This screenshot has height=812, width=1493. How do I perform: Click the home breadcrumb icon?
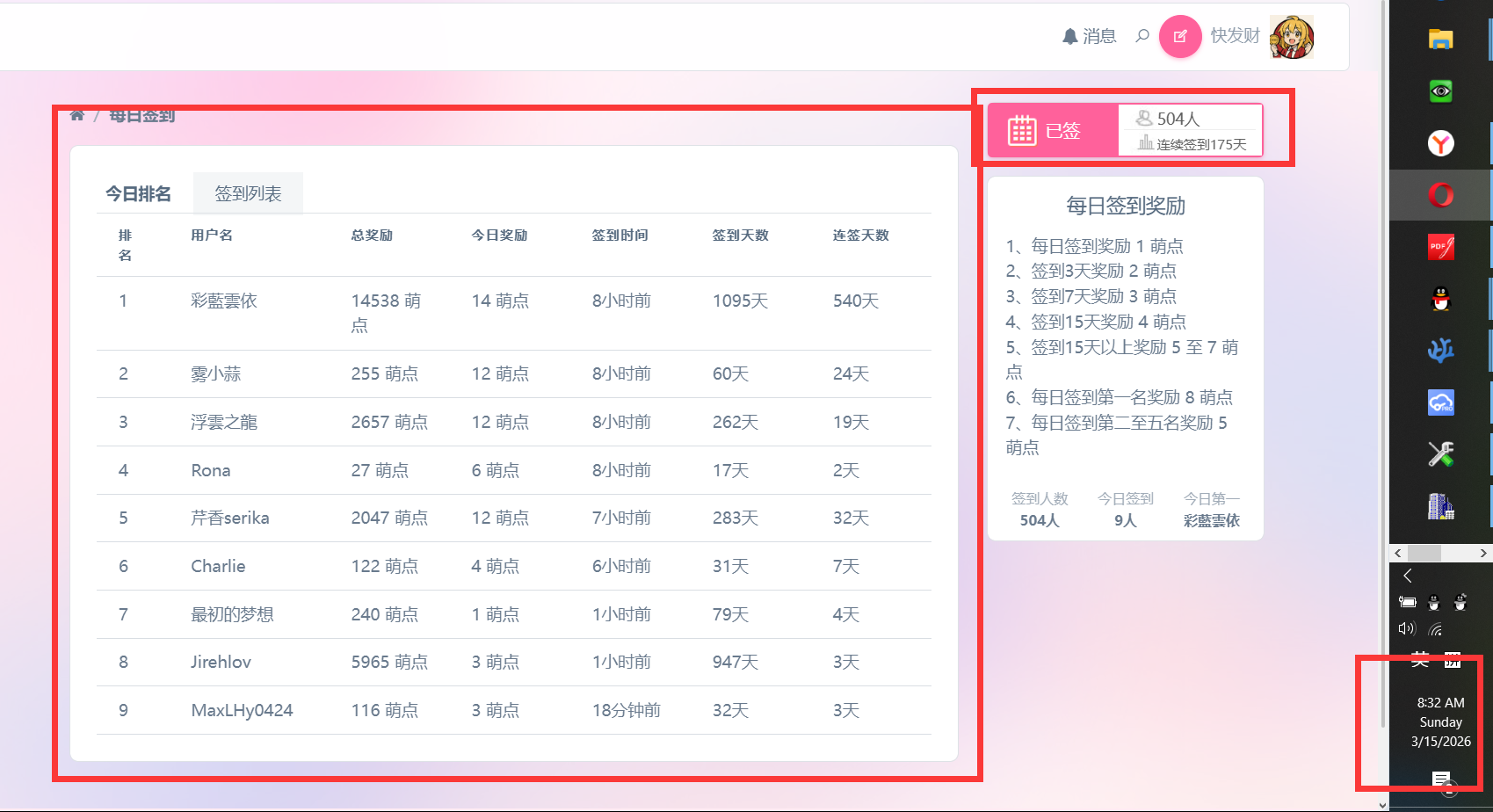tap(77, 116)
